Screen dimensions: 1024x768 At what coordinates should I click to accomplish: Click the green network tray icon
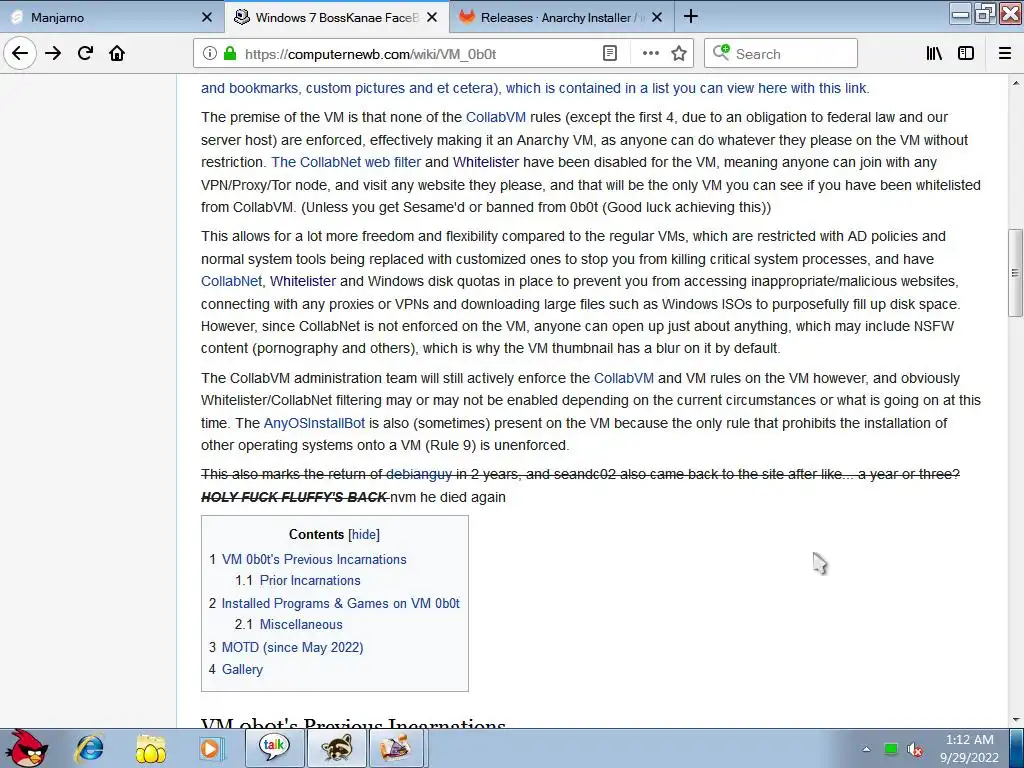(891, 749)
